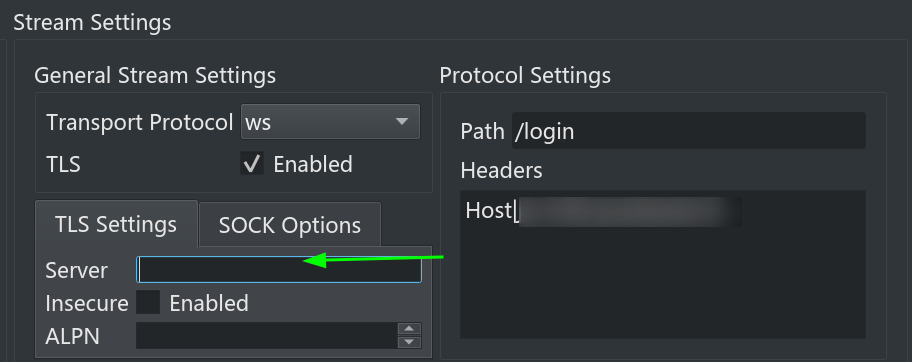Click the Transport Protocol label
The height and width of the screenshot is (362, 912).
pyautogui.click(x=140, y=122)
